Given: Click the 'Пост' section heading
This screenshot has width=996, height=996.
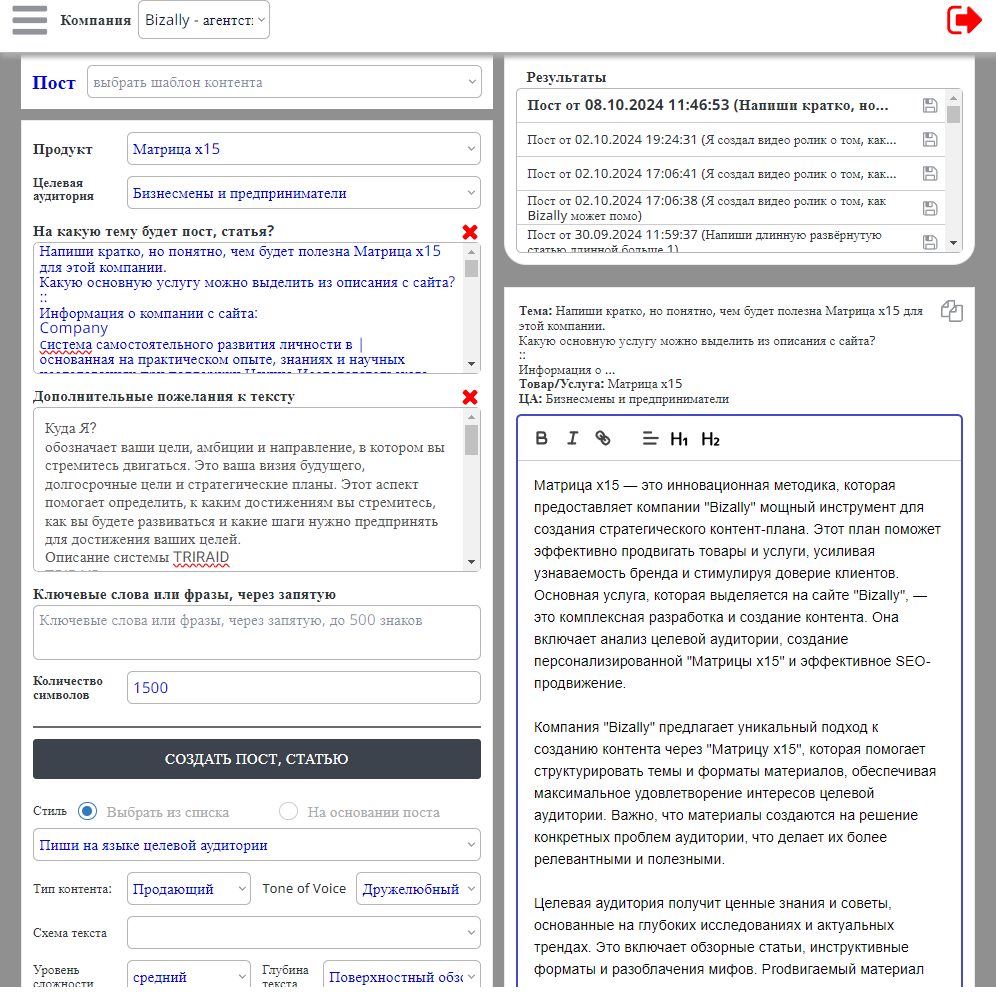Looking at the screenshot, I should (54, 83).
